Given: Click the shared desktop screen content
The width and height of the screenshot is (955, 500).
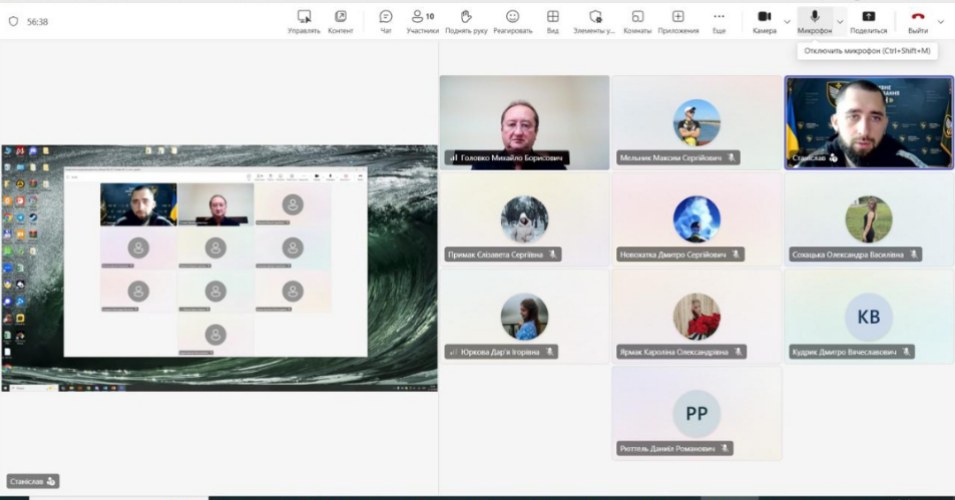Looking at the screenshot, I should click(x=219, y=268).
